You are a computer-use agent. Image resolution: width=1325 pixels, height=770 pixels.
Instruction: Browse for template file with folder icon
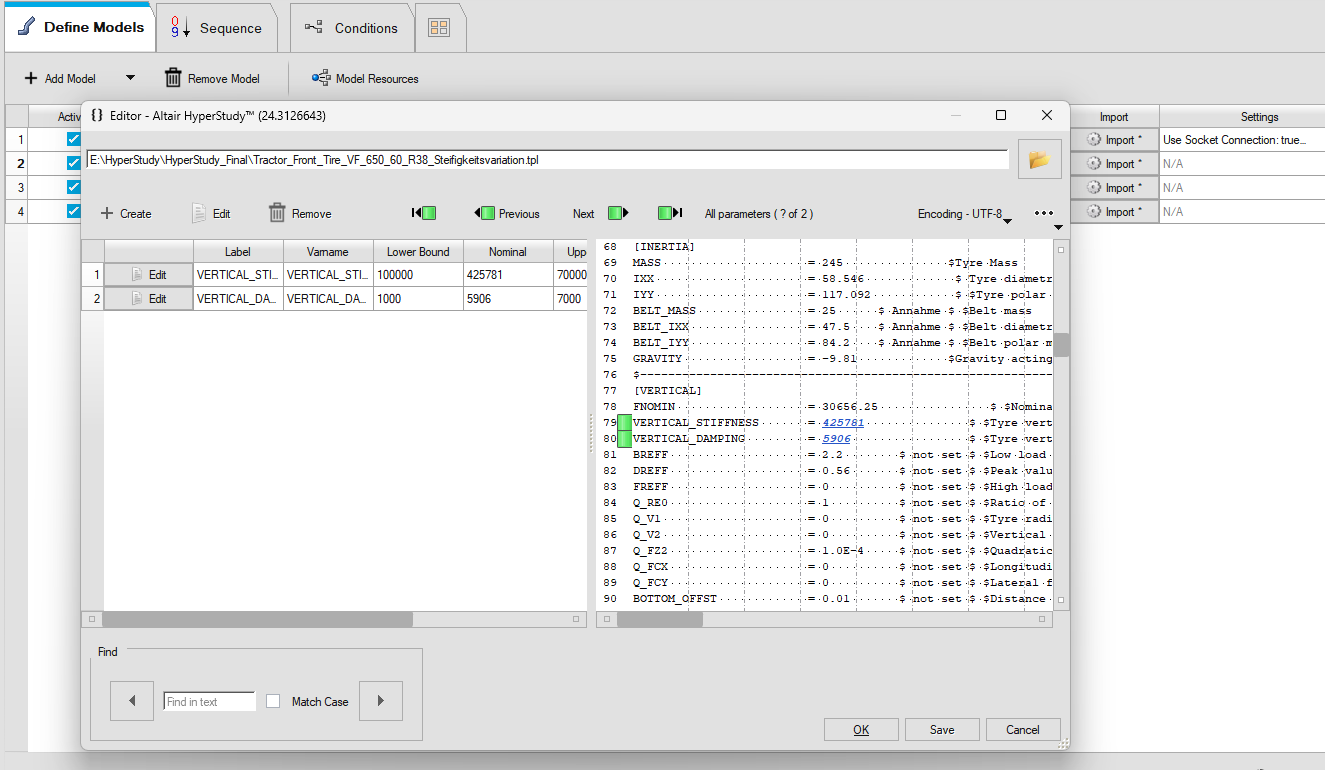[1039, 159]
